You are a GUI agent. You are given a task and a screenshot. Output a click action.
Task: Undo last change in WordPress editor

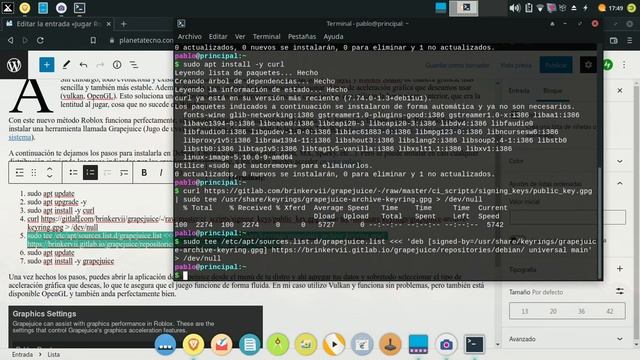point(83,65)
